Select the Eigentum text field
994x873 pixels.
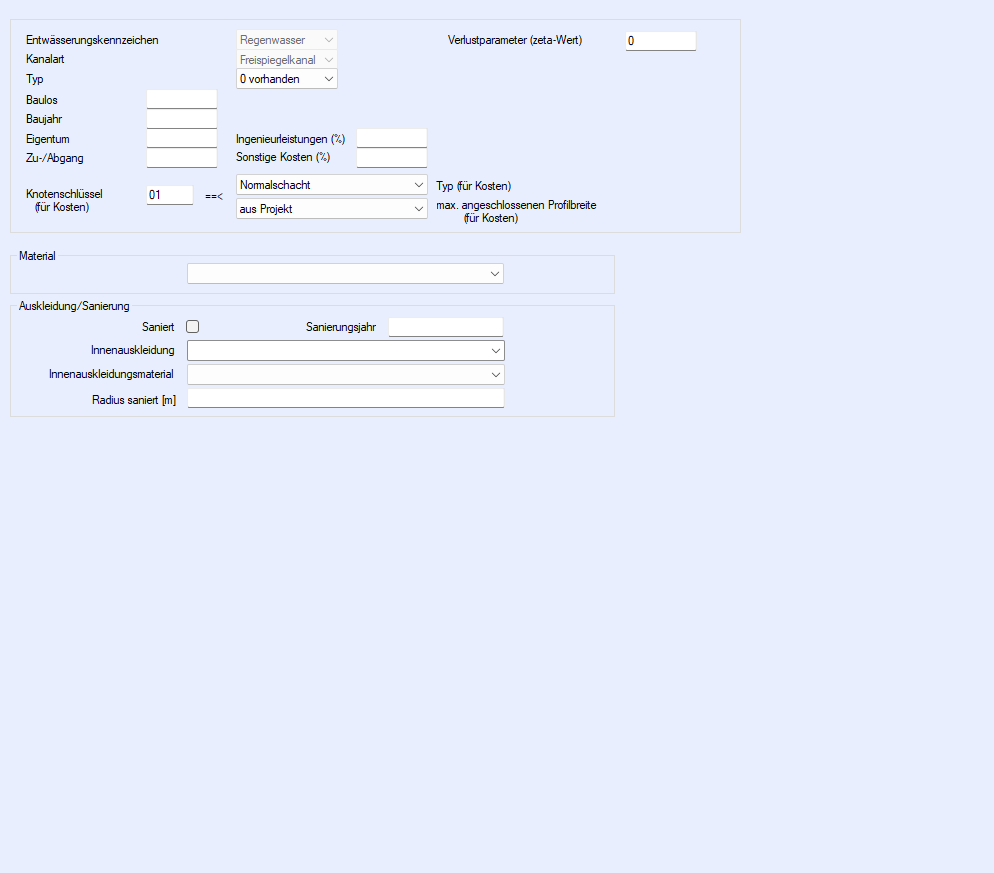(x=181, y=138)
